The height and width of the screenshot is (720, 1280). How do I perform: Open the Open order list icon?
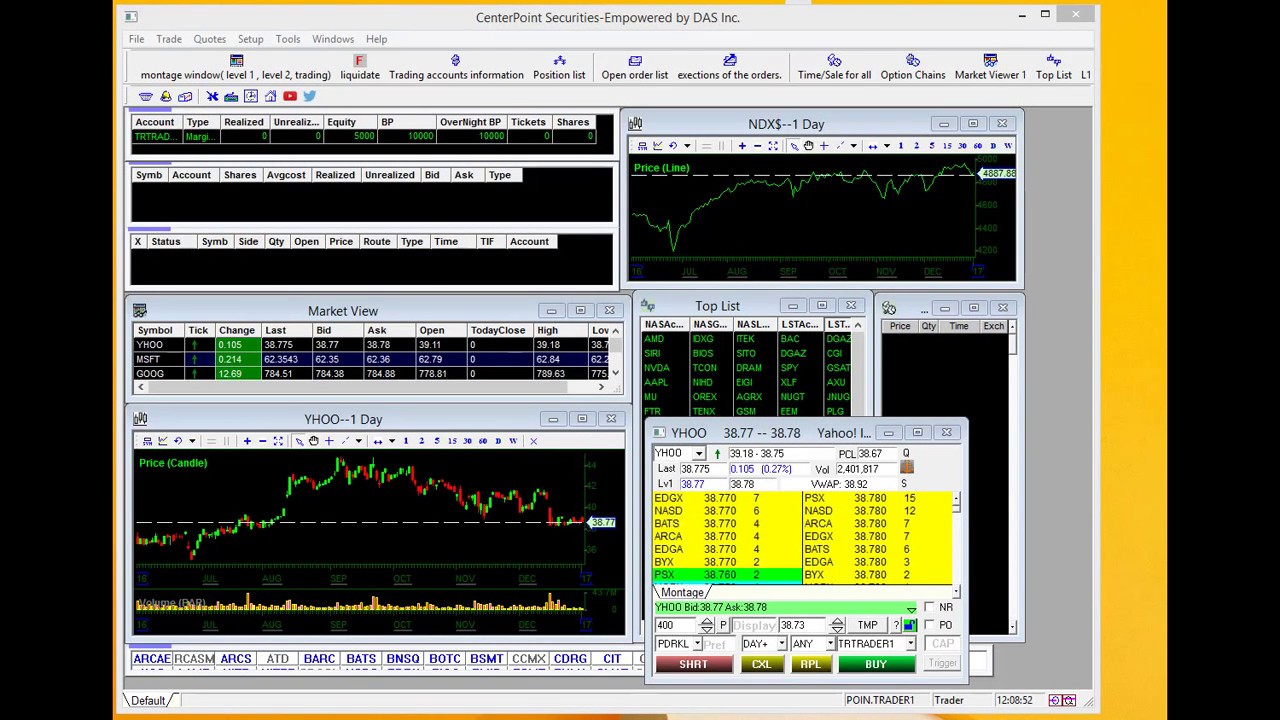(635, 61)
